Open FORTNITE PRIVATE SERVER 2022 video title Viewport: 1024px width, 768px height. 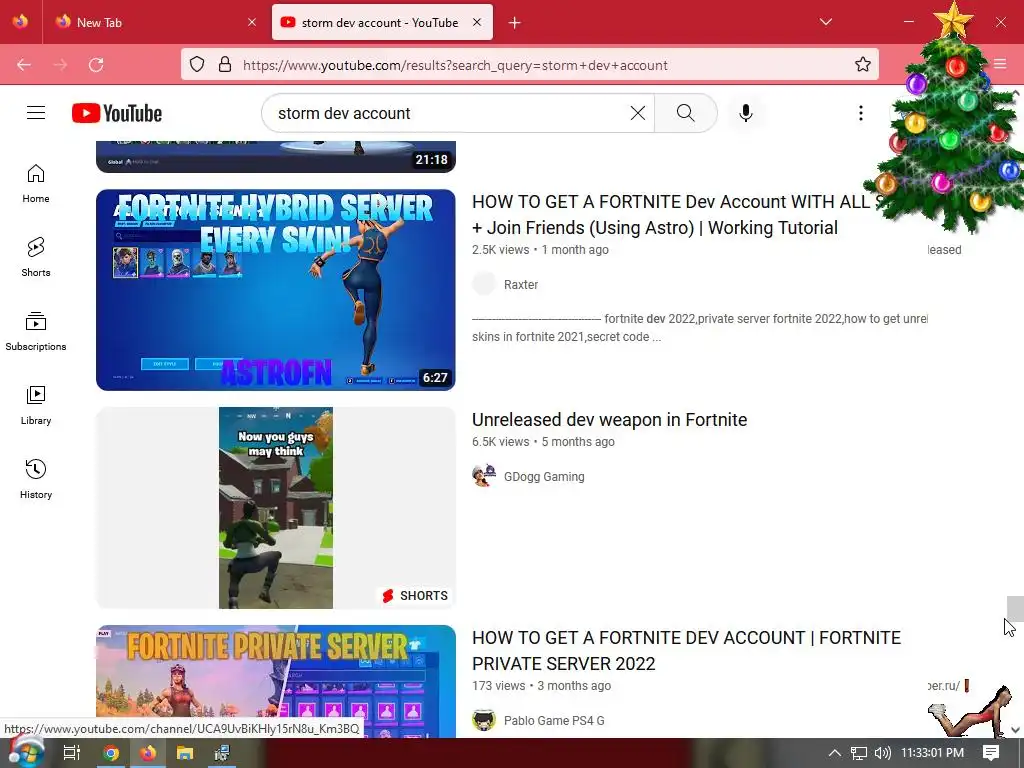tap(686, 650)
